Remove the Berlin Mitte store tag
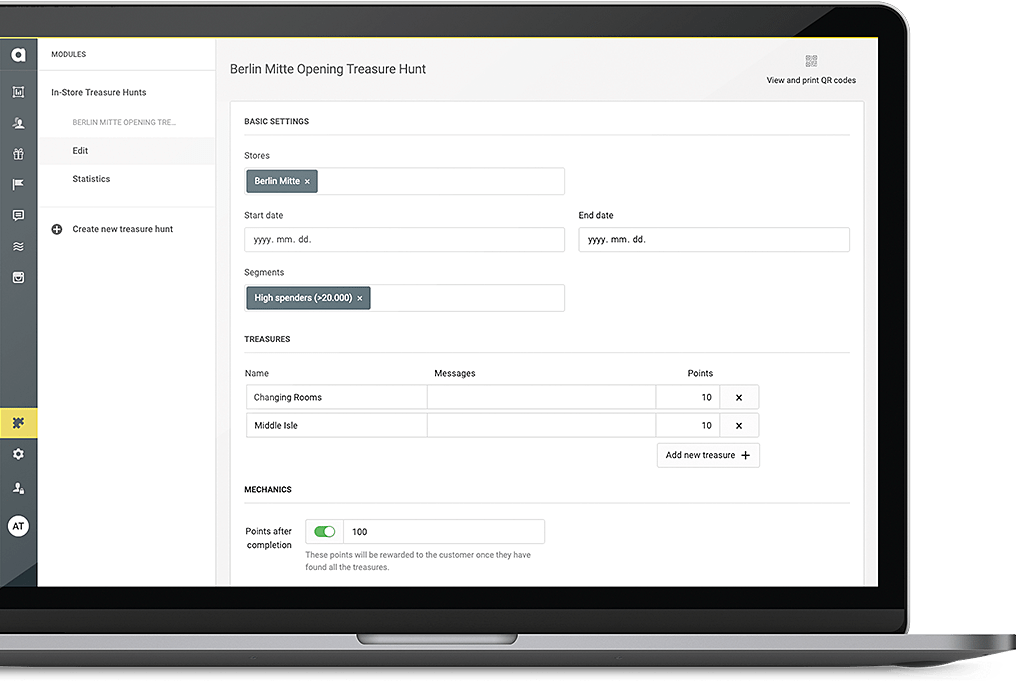This screenshot has width=1016, height=681. point(307,181)
